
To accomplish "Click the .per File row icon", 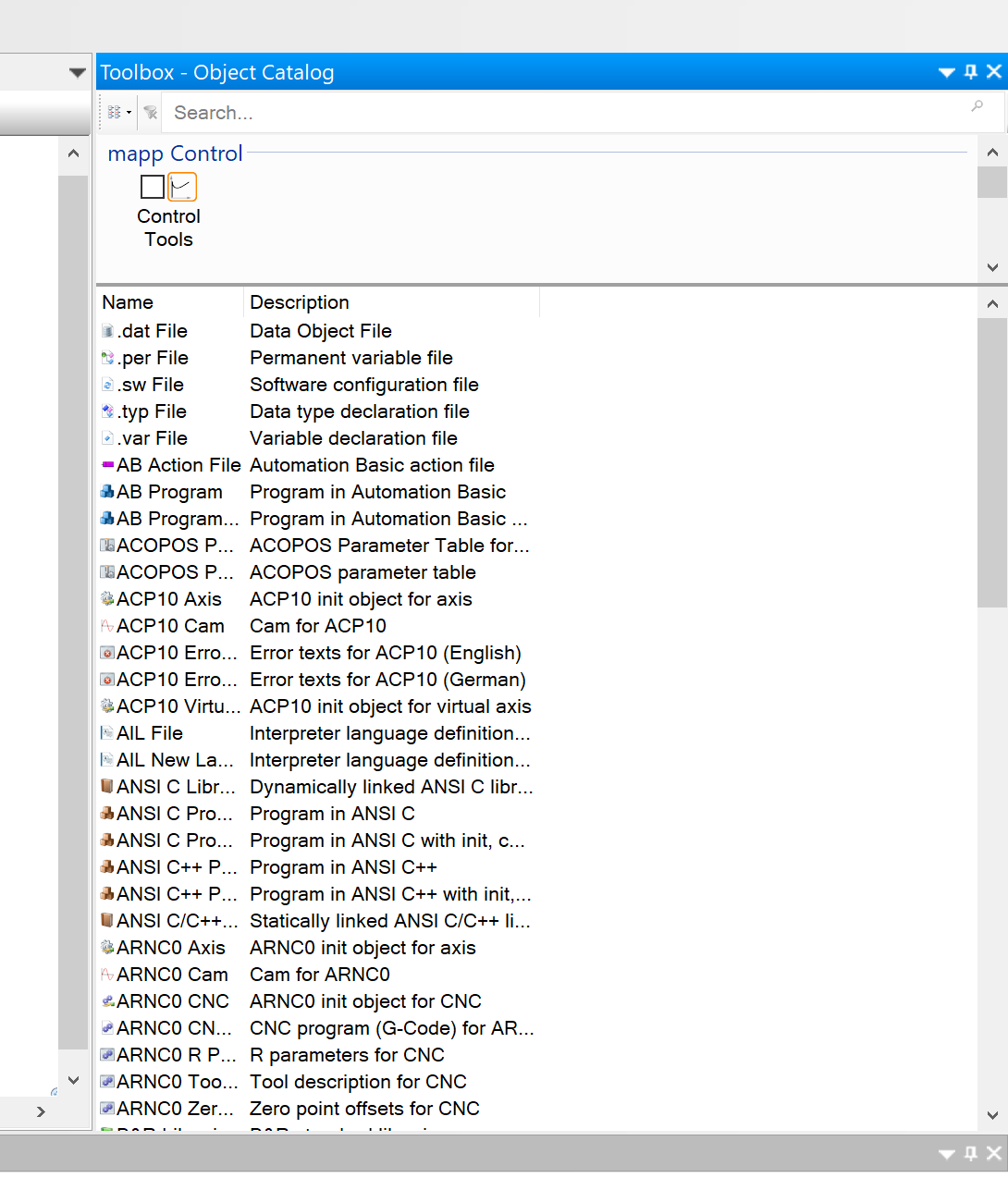I will point(108,358).
